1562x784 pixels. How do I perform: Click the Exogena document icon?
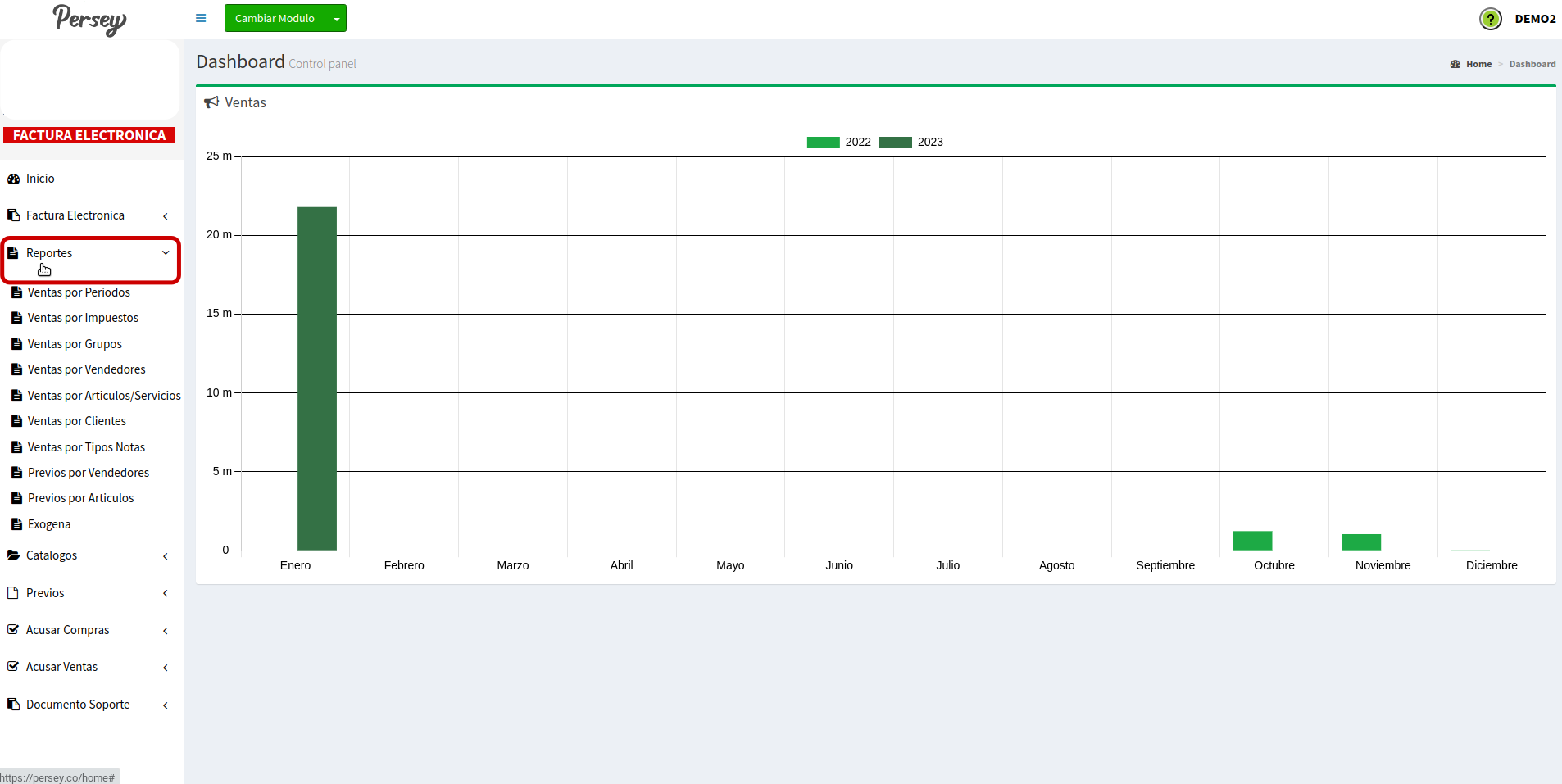click(x=16, y=524)
